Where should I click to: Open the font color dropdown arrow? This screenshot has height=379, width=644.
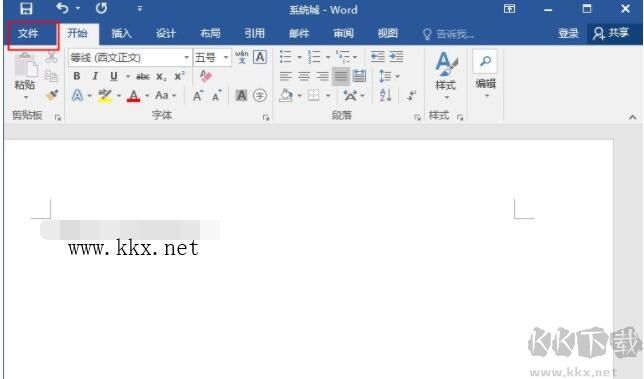(147, 96)
